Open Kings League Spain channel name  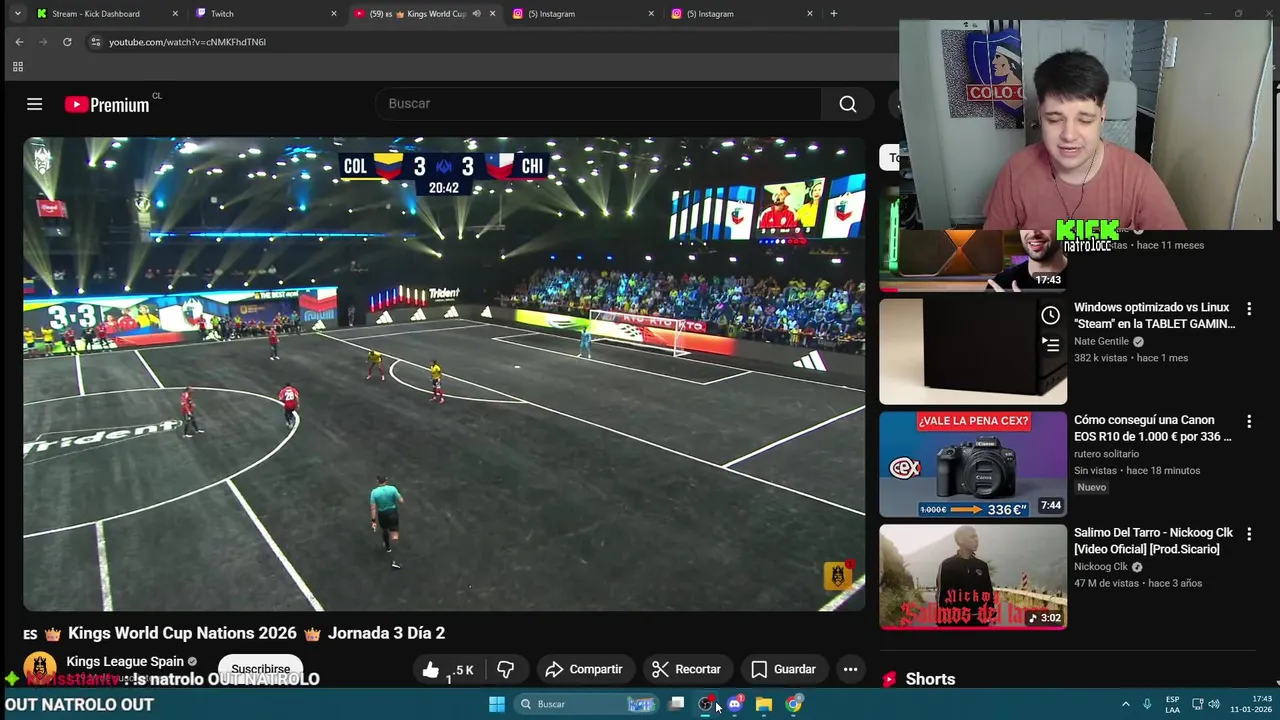[125, 661]
